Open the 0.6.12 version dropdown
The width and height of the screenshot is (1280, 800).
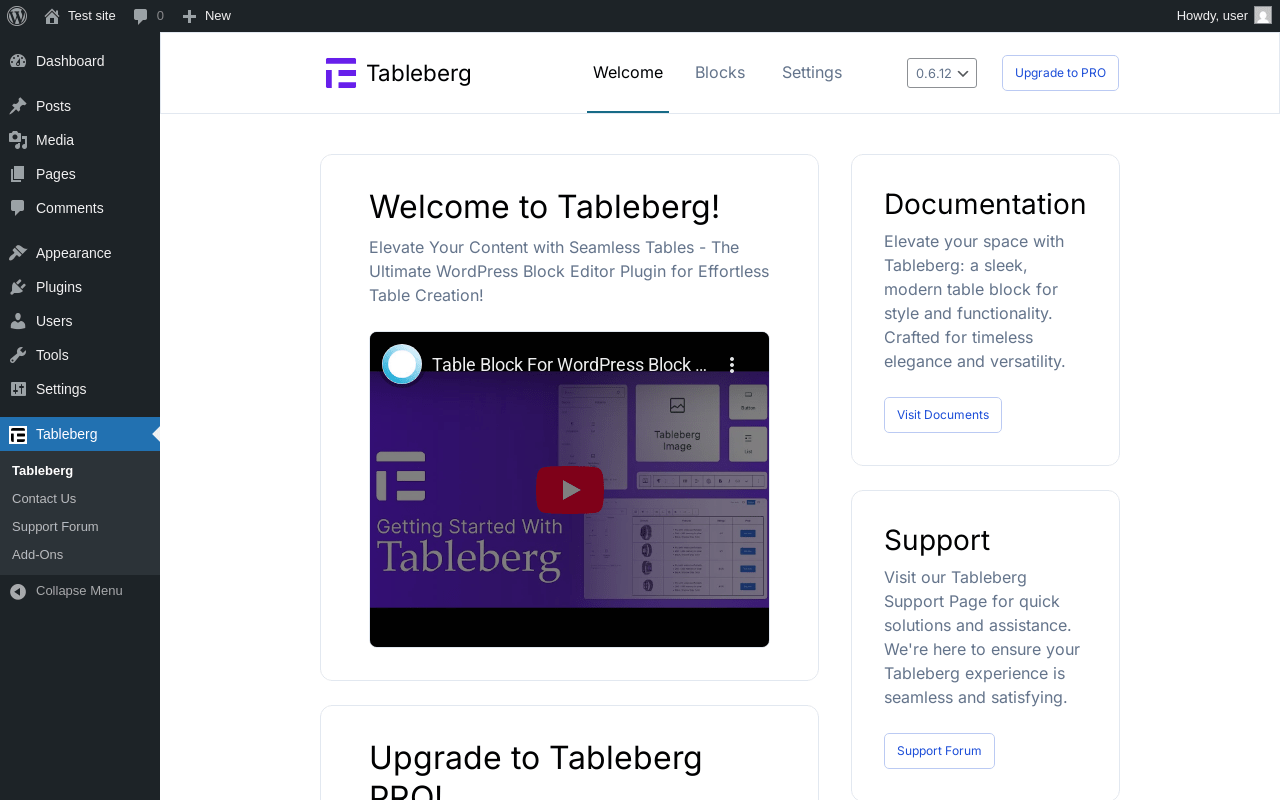(x=942, y=73)
